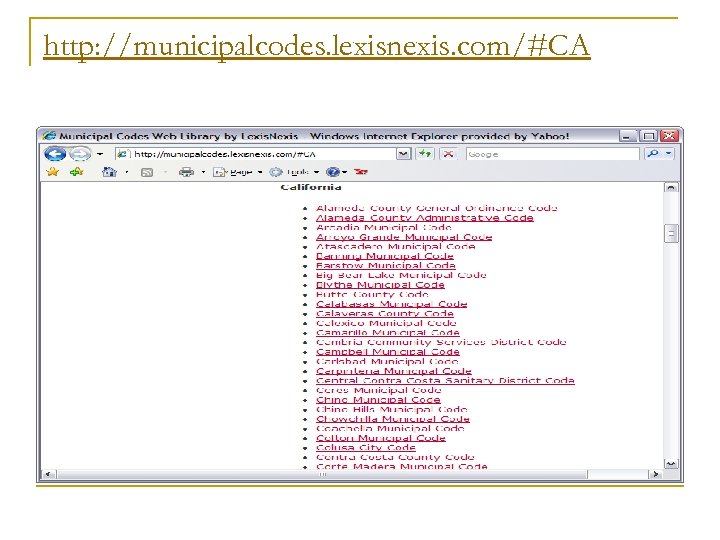Click the browser Back arrow button
Viewport: 720px width, 540px height.
point(55,153)
